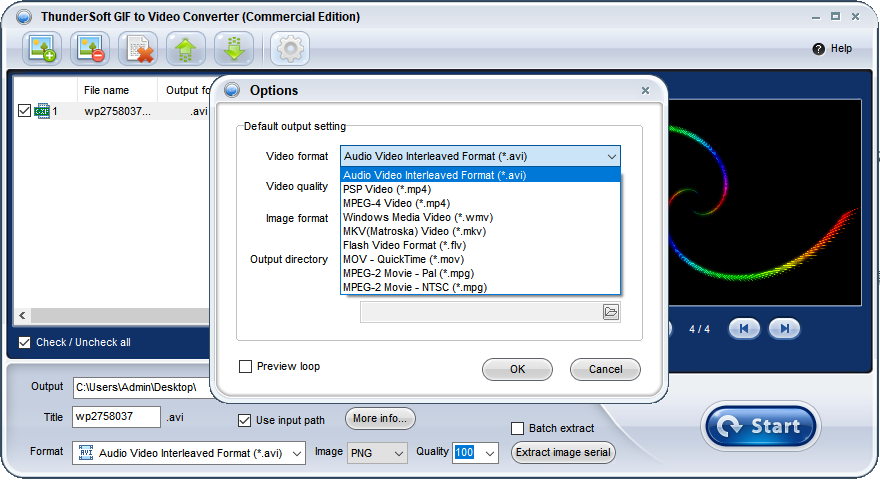Click the output directory text field
This screenshot has height=480, width=880.
click(482, 312)
